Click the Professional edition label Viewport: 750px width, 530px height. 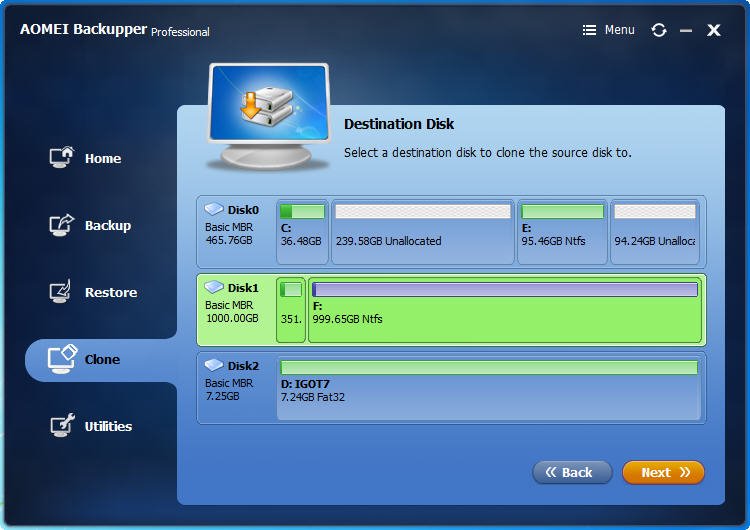click(180, 32)
